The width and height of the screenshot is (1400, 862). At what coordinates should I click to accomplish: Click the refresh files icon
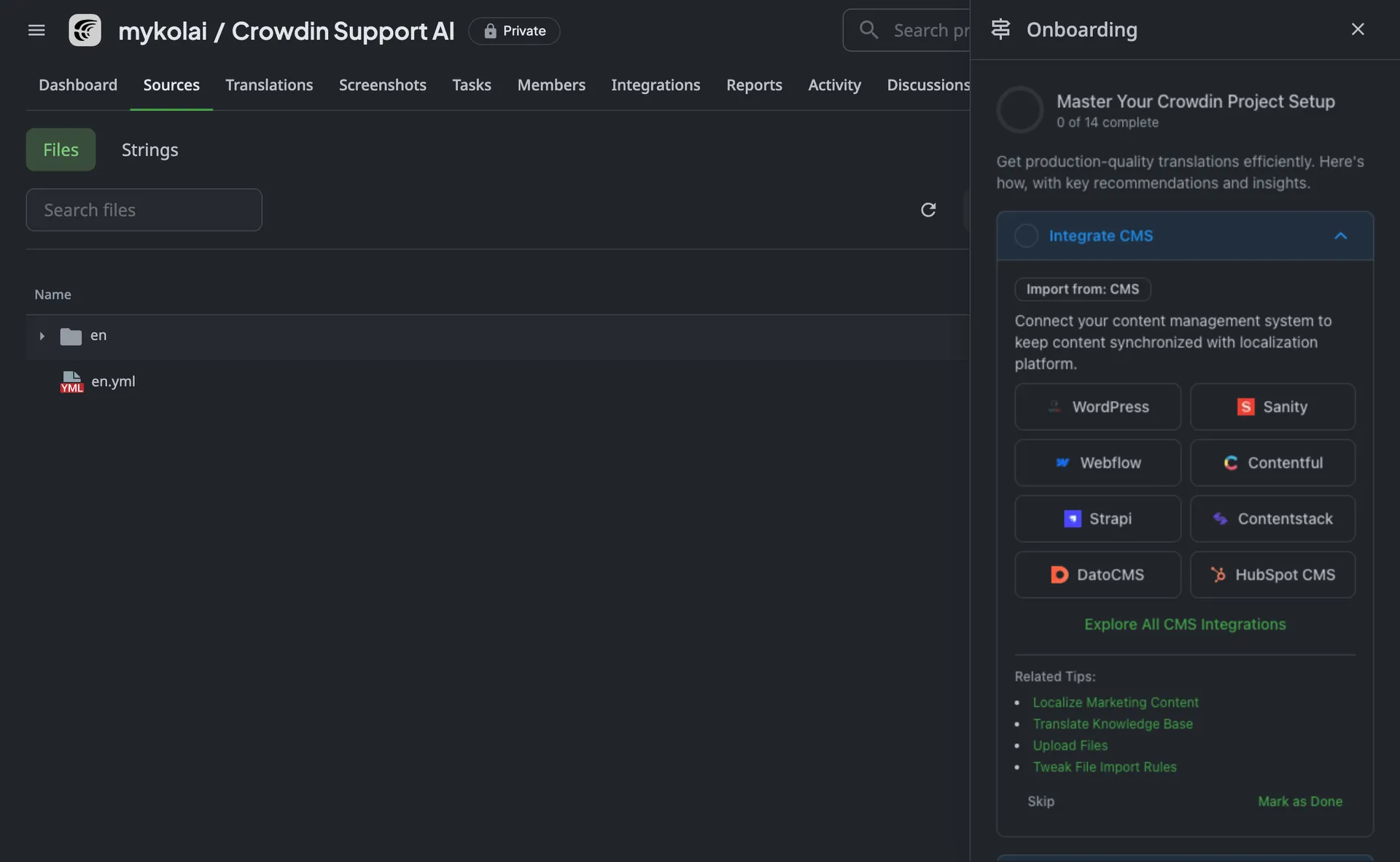[x=927, y=210]
